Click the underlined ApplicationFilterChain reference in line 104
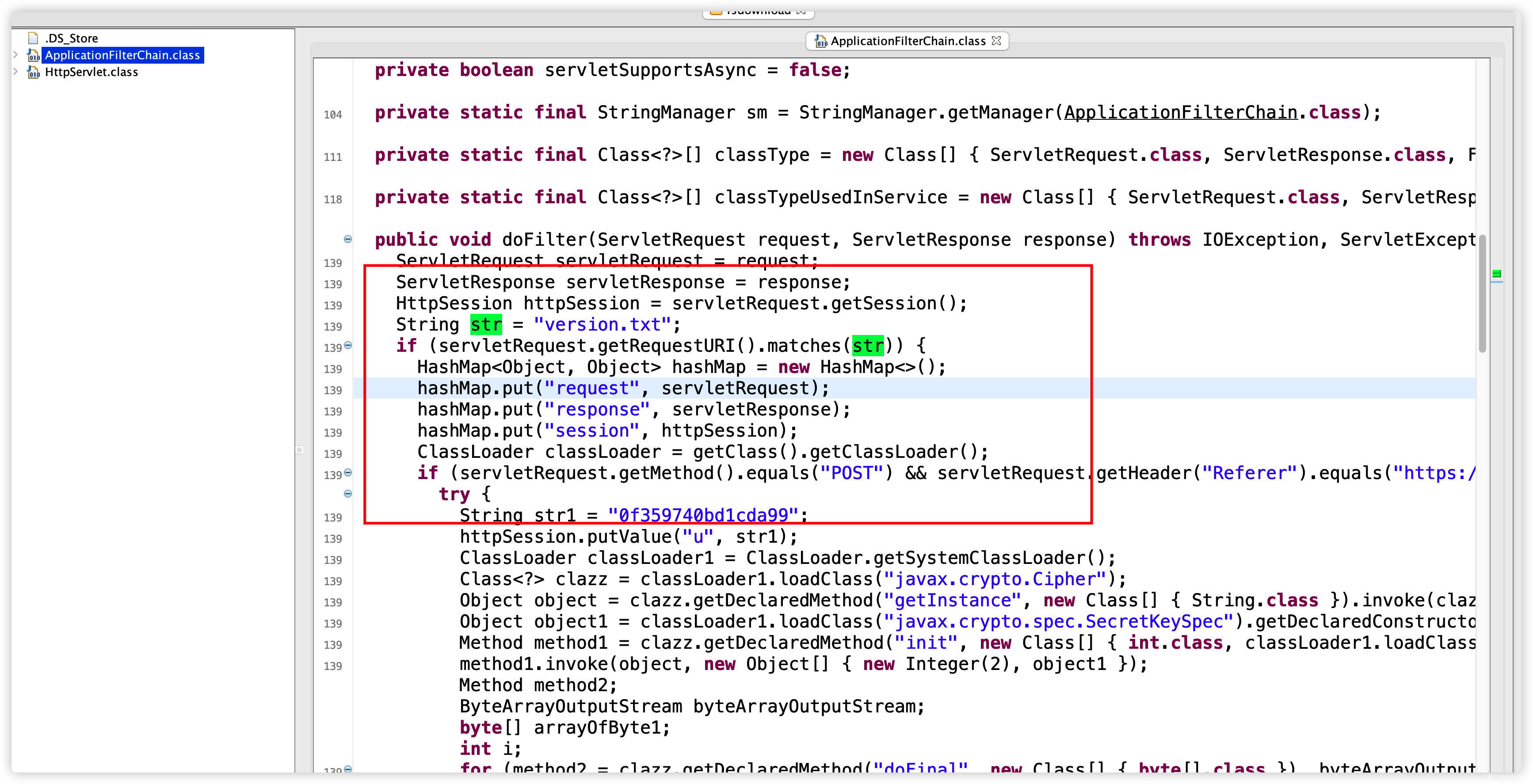 click(x=1180, y=112)
